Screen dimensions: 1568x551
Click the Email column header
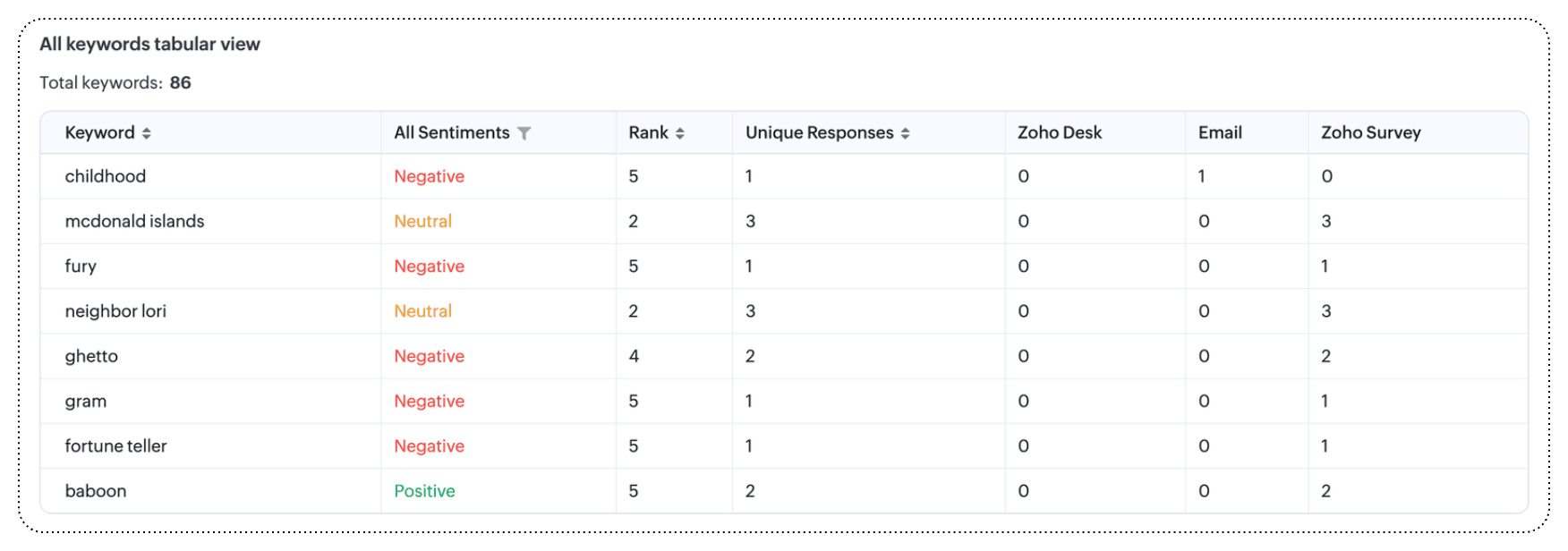[x=1220, y=132]
